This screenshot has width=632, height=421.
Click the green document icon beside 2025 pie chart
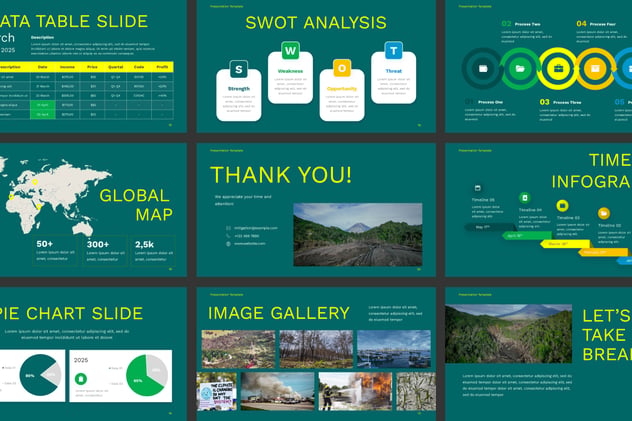click(x=81, y=379)
